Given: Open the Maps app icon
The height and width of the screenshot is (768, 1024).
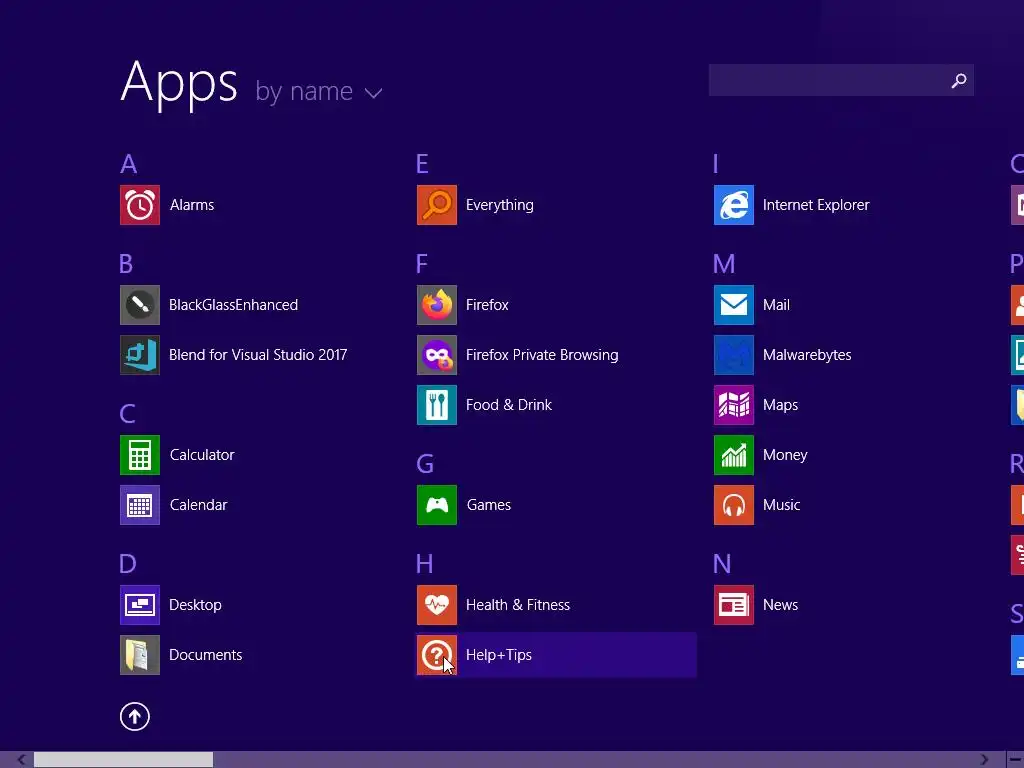Looking at the screenshot, I should click(x=734, y=405).
